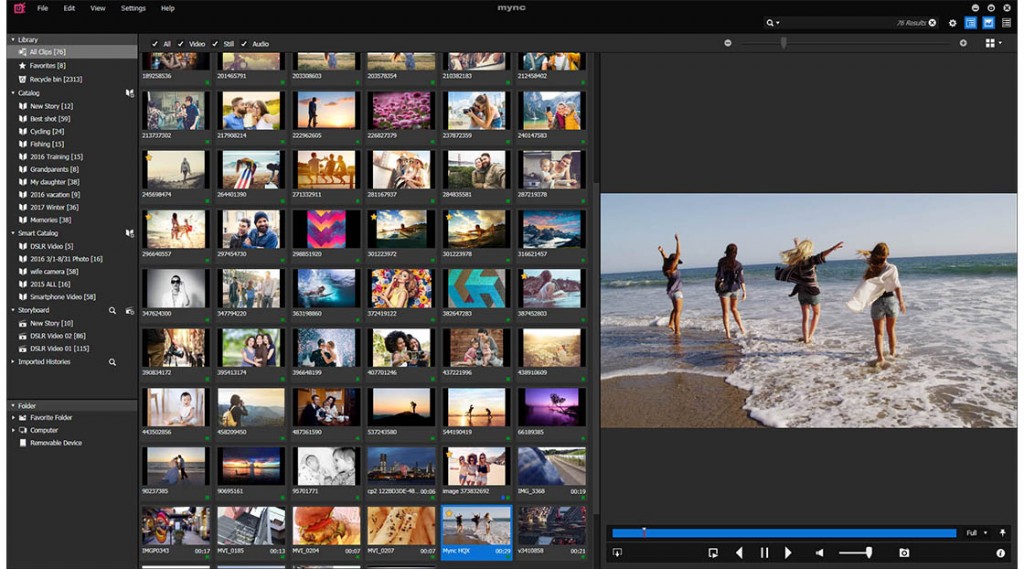Open the View menu
The width and height of the screenshot is (1024, 569).
pos(98,8)
